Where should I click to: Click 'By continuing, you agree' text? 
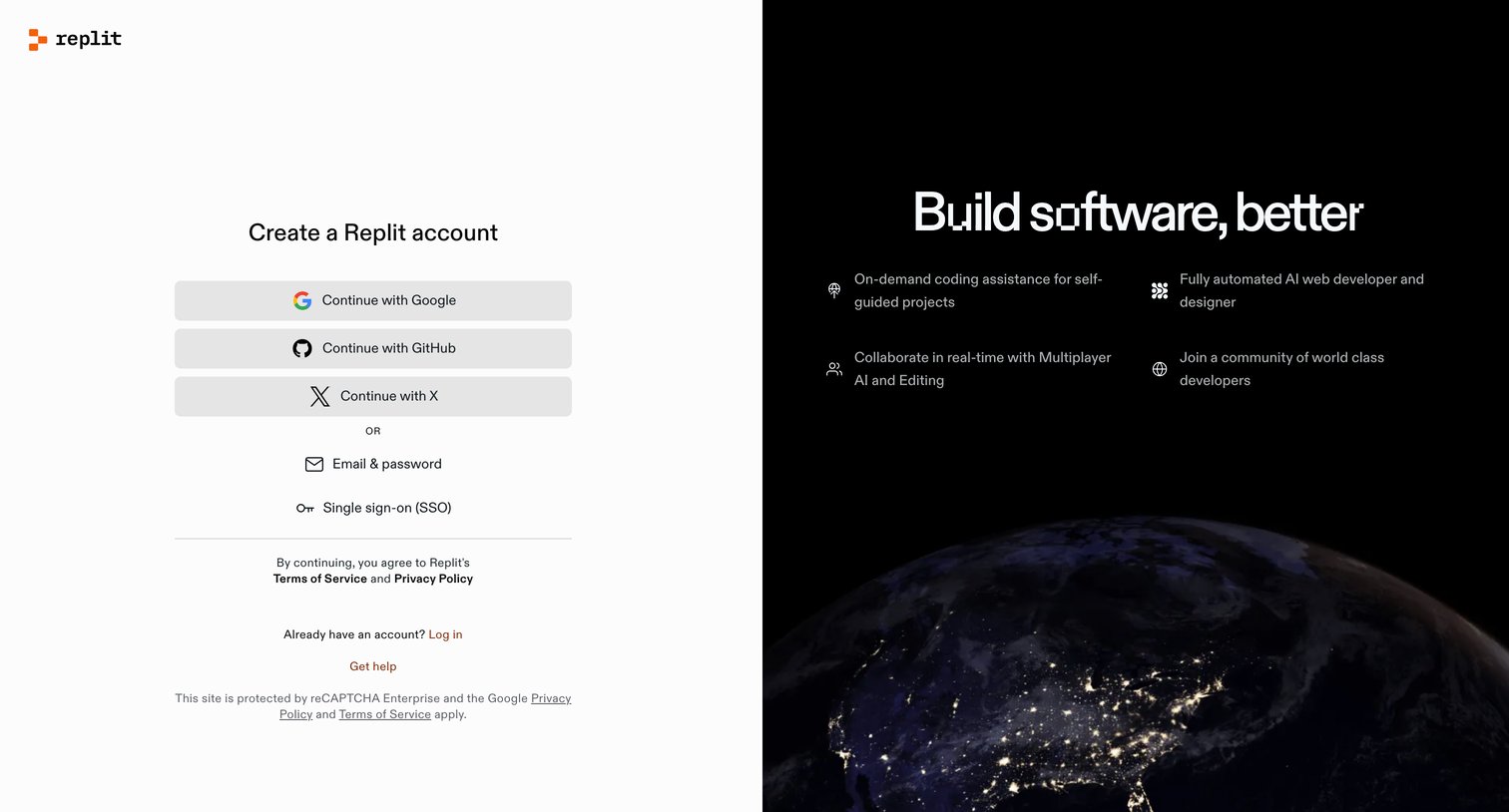(x=373, y=563)
